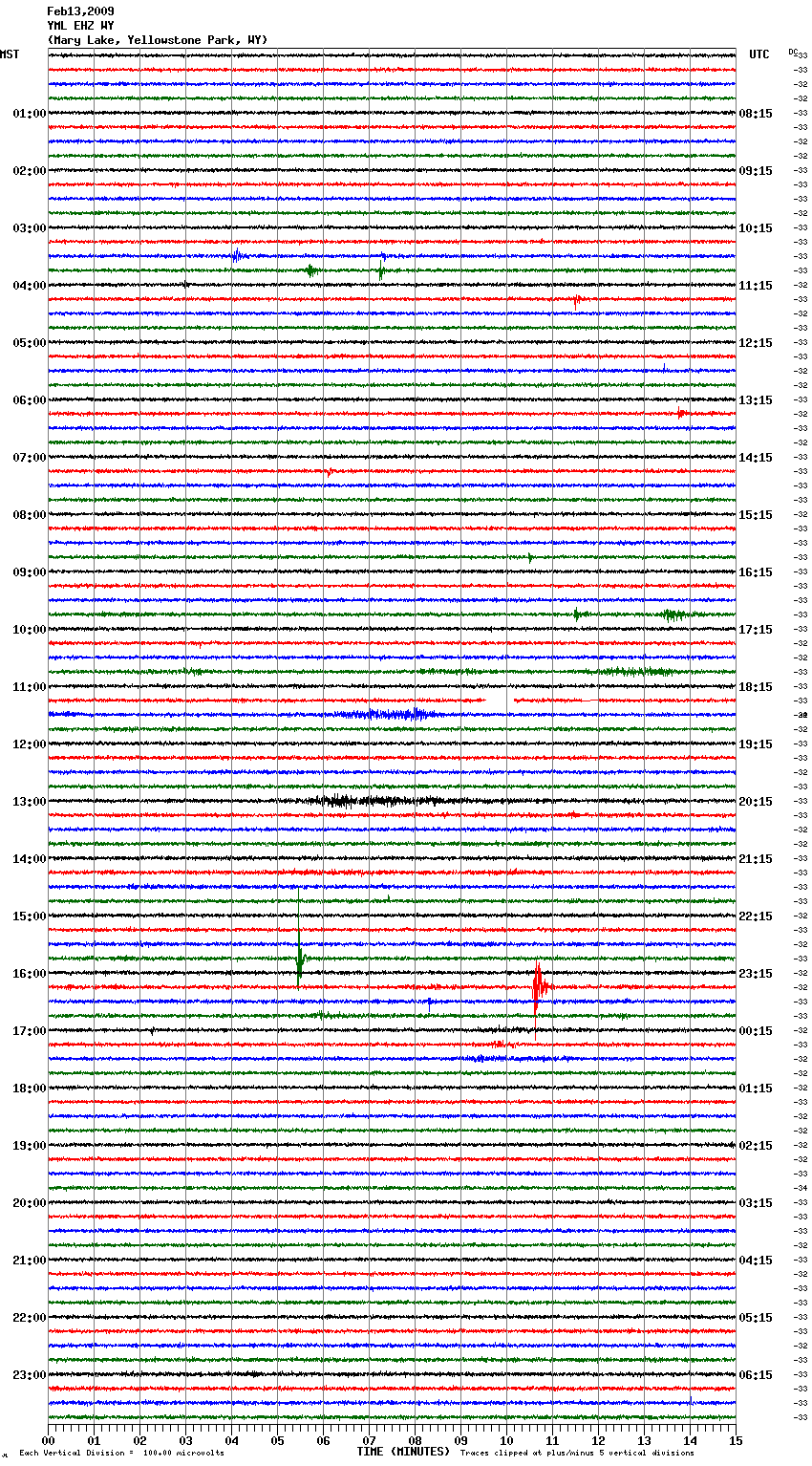Click the 03:15 UTC time label
812x1466 pixels.
click(756, 1203)
